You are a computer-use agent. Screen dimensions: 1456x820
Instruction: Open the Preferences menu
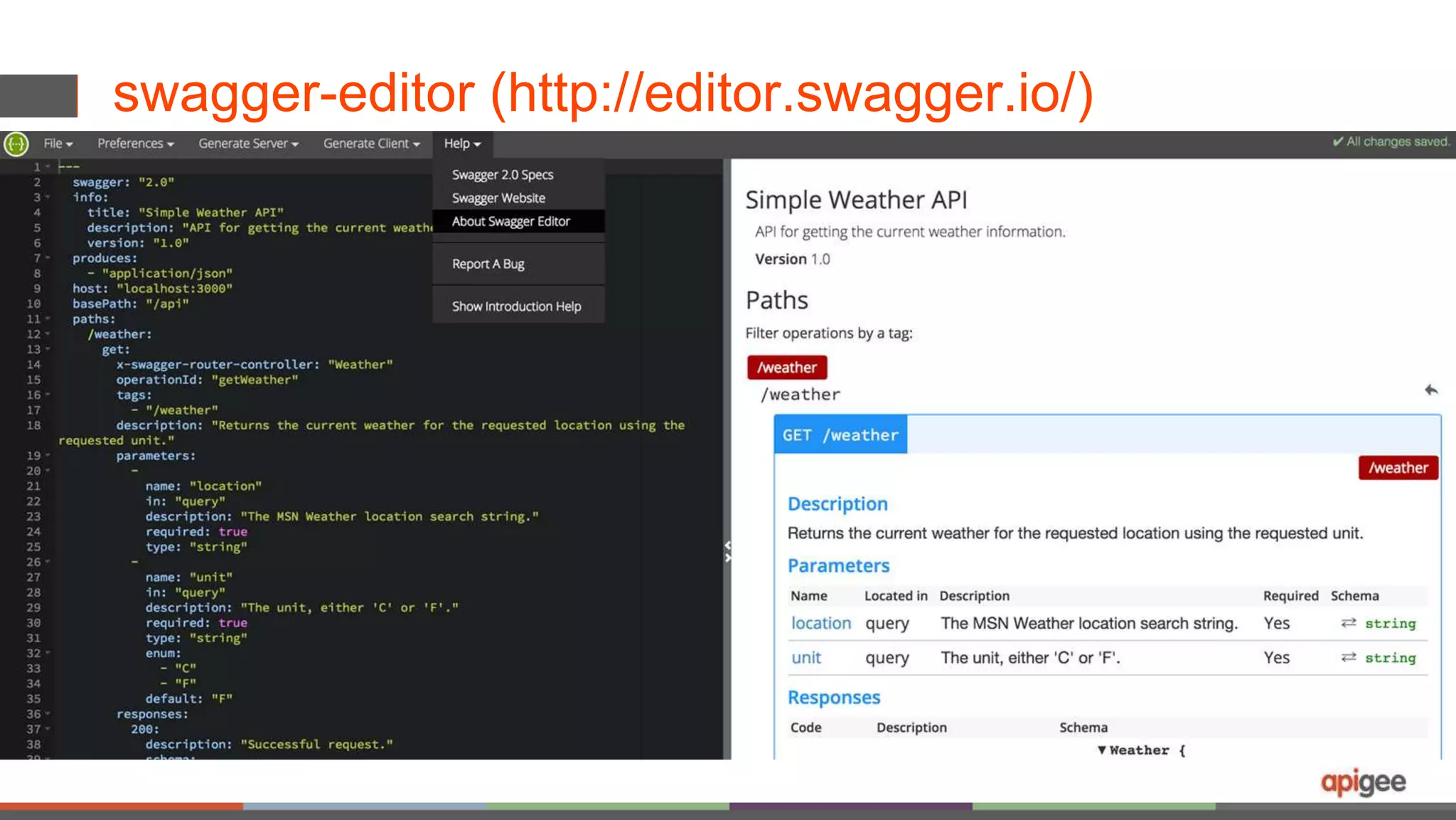135,144
